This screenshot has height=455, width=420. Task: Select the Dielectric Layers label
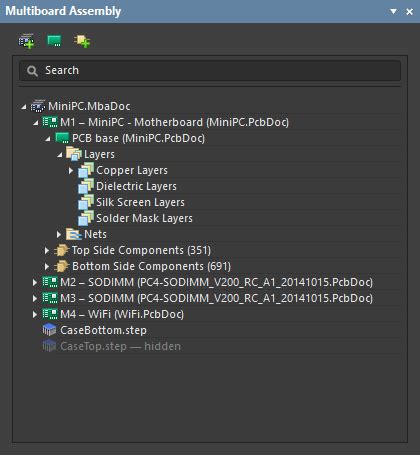click(136, 186)
